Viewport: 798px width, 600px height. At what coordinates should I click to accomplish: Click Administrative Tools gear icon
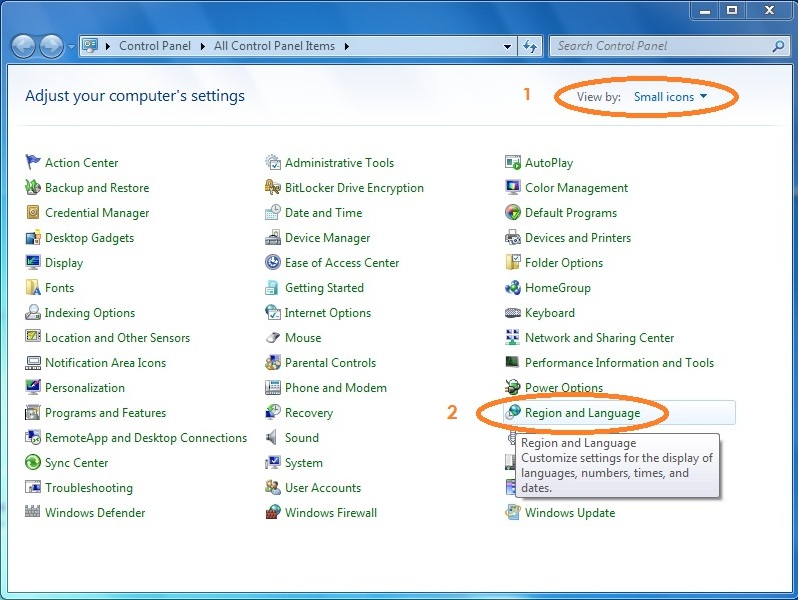click(273, 162)
